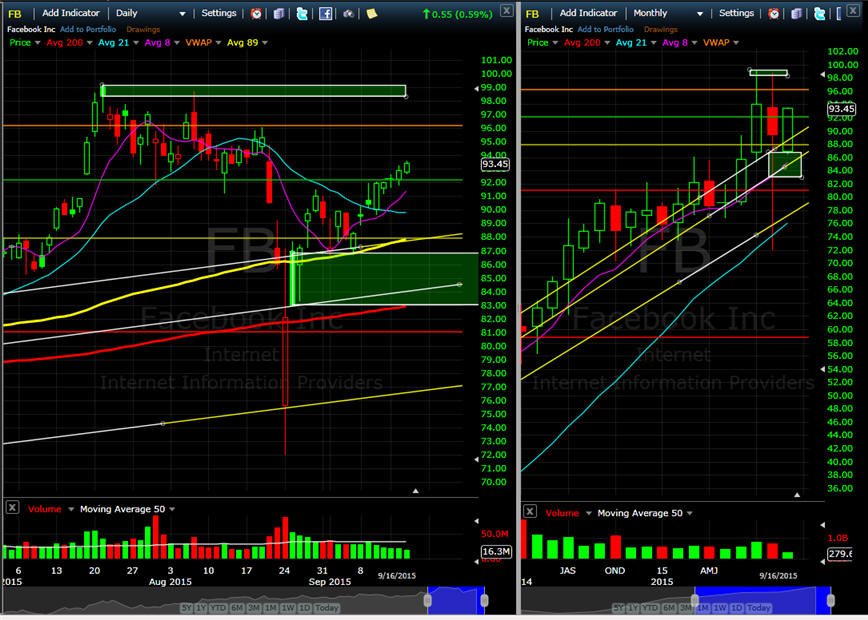Expand Avg 200 options in Monthly chart
The width and height of the screenshot is (868, 620).
click(x=606, y=43)
